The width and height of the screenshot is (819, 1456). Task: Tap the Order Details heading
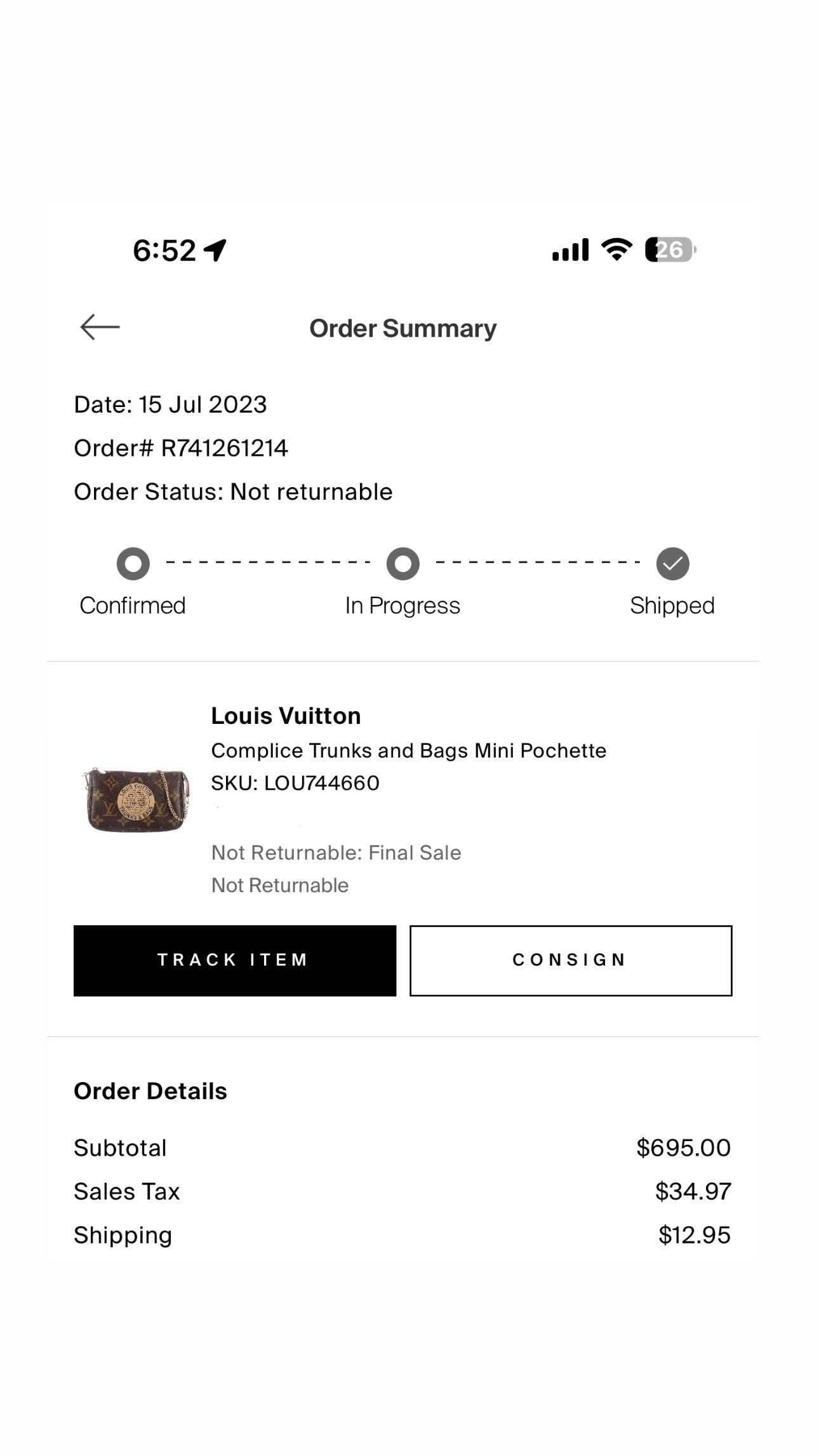point(150,1092)
